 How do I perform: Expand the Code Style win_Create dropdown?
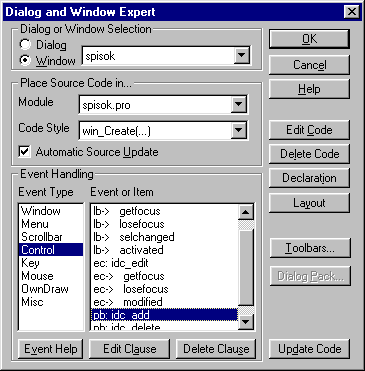239,130
